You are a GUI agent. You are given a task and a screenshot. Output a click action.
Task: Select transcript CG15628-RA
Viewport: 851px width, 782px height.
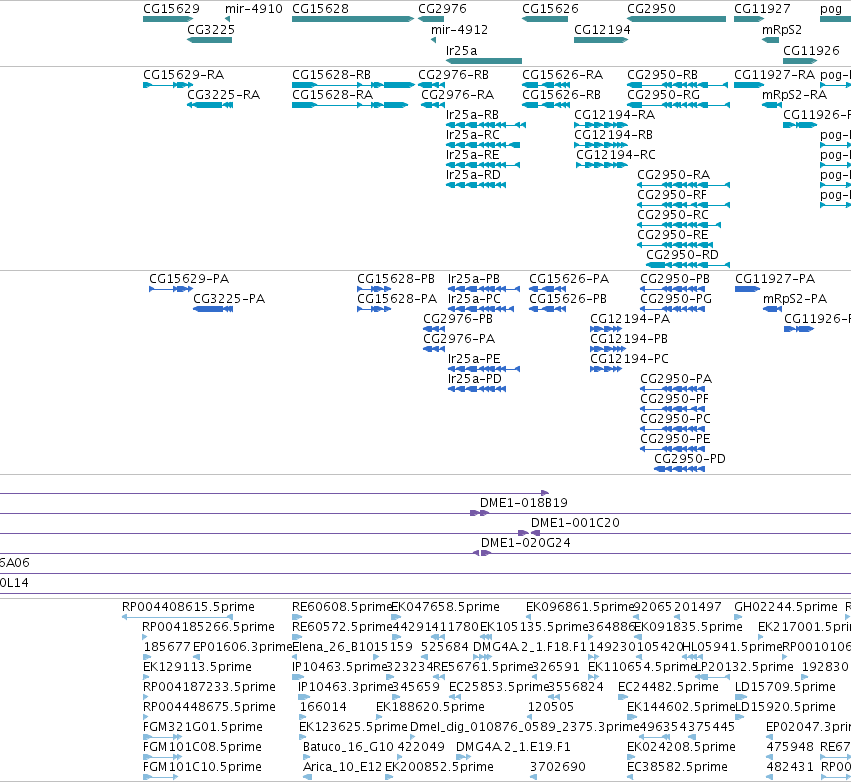[x=350, y=105]
